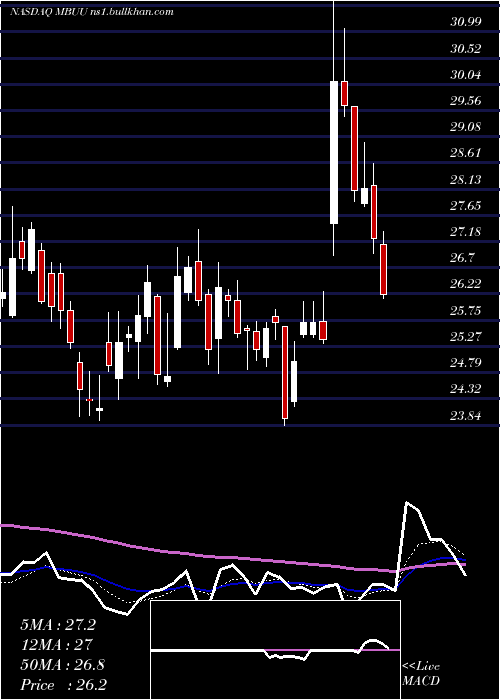
Task: Click the 28.13 price axis label
Action: (x=466, y=179)
